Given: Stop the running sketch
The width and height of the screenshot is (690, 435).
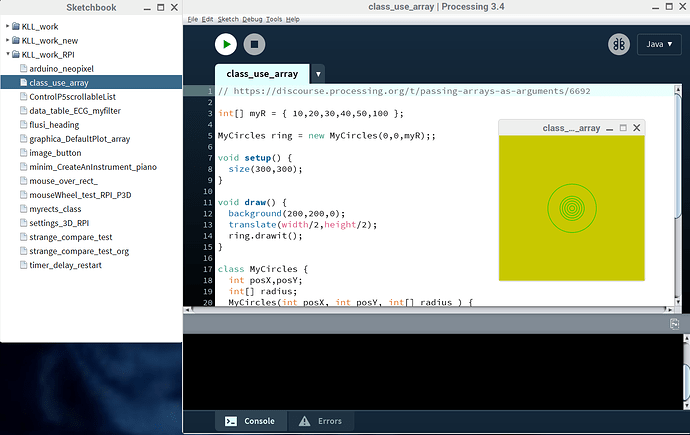Looking at the screenshot, I should point(254,44).
